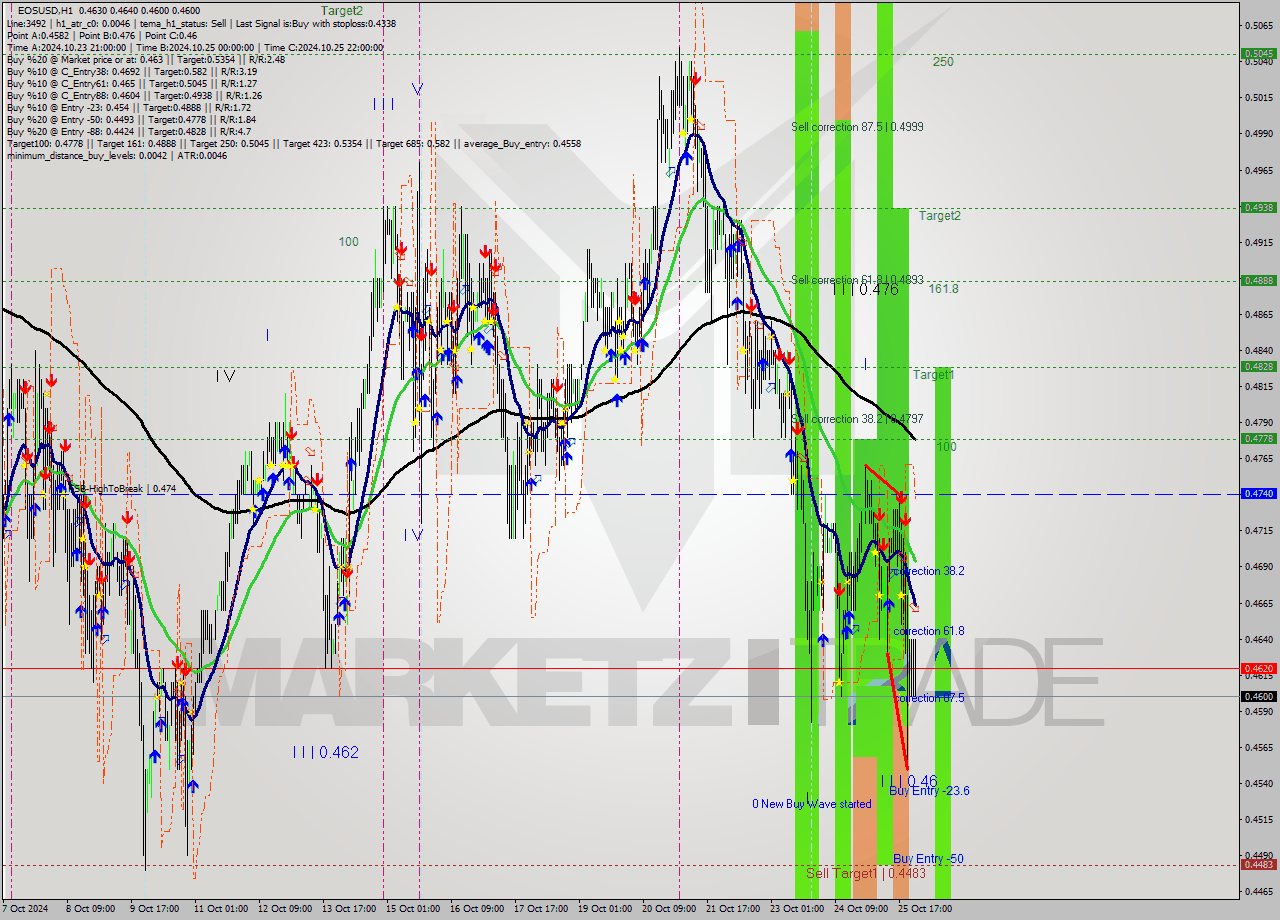
Task: Select 'Sell Target1 | 0.4483' red label
Action: click(x=866, y=873)
